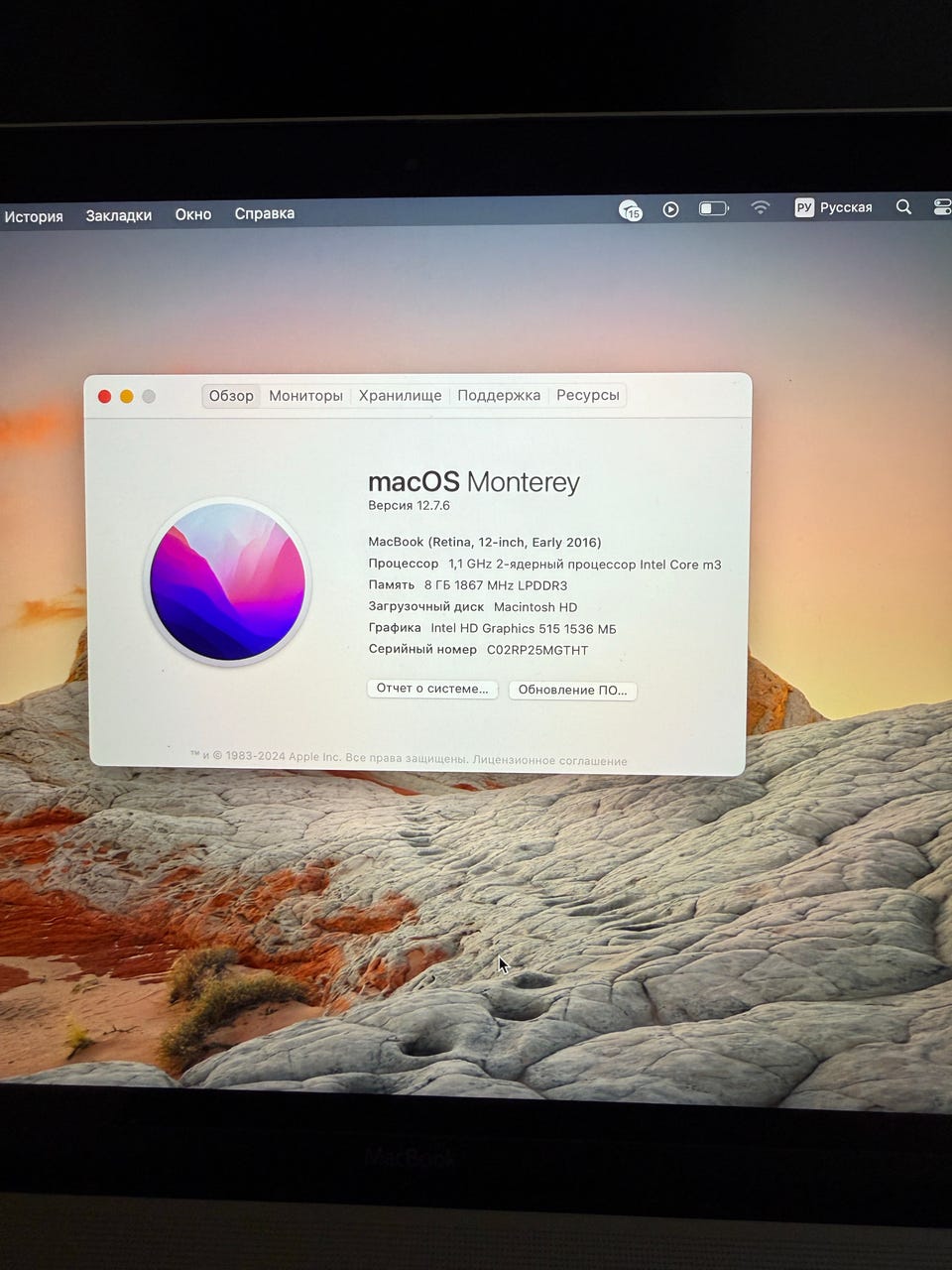Click serial number C02RP25MGTHT
The image size is (952, 1270).
537,651
